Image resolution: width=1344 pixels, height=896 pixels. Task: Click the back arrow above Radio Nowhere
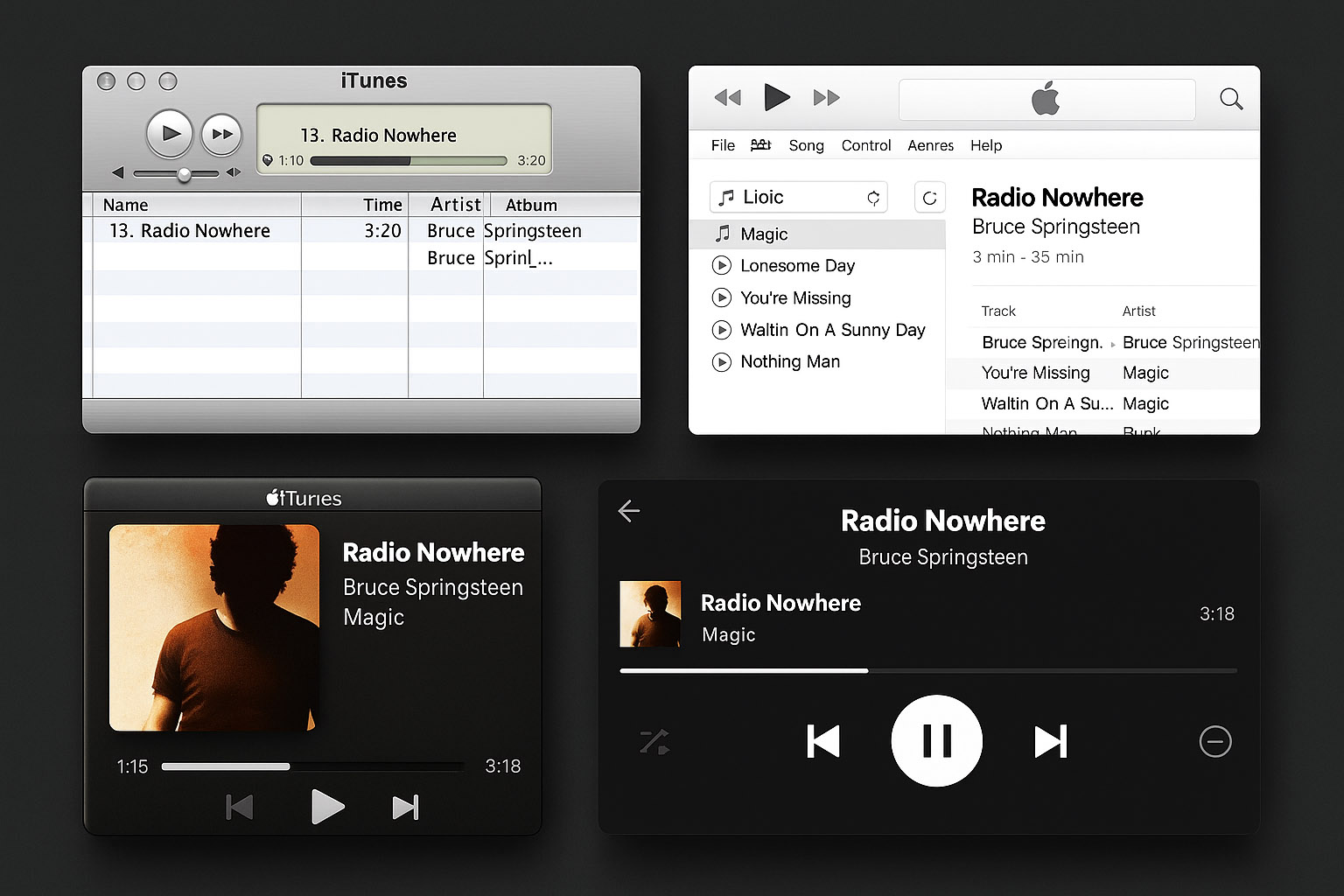pos(629,511)
